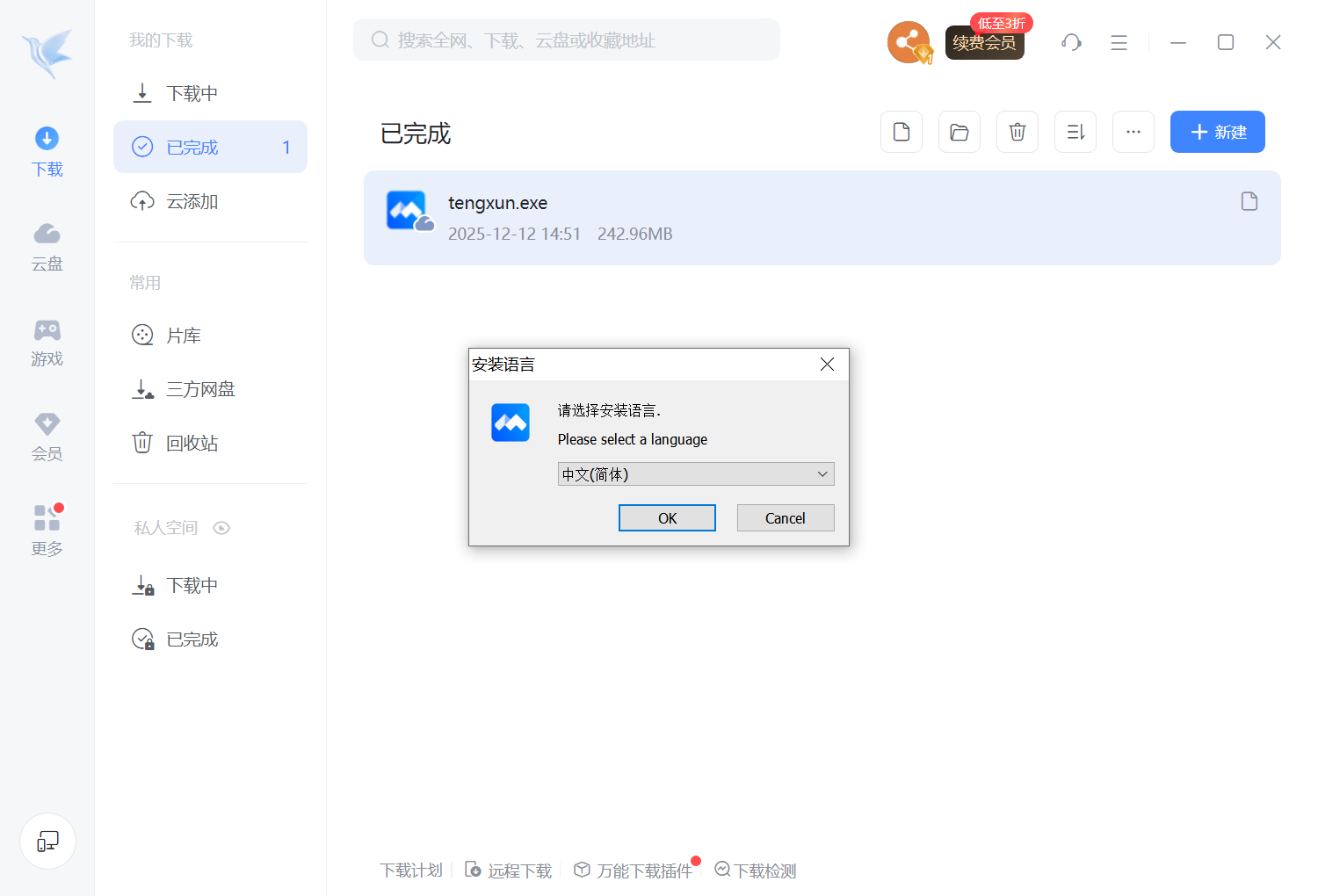Image resolution: width=1318 pixels, height=896 pixels.
Task: Open the 游戏 games section
Action: (47, 342)
